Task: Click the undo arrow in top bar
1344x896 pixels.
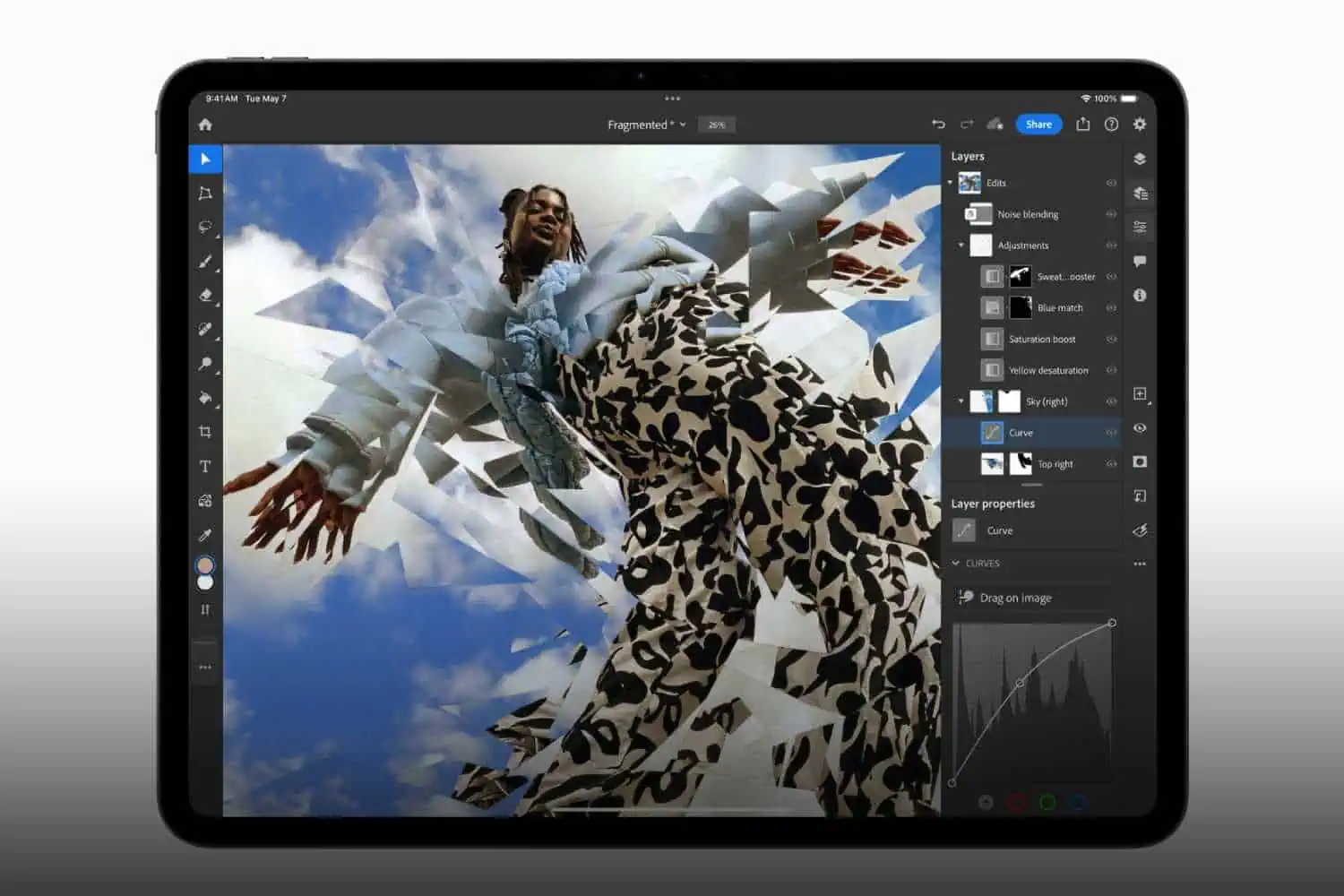Action: pyautogui.click(x=938, y=125)
